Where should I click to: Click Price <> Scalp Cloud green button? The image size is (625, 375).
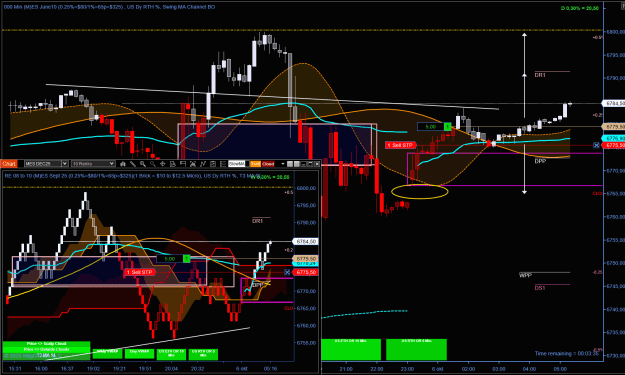pyautogui.click(x=46, y=344)
